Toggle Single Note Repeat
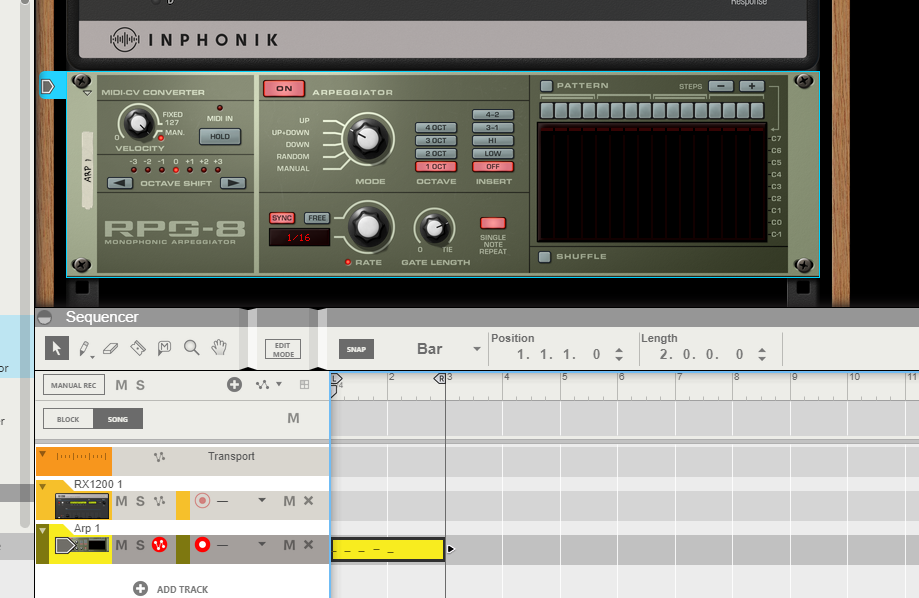Screen dimensions: 919x598 [x=493, y=223]
